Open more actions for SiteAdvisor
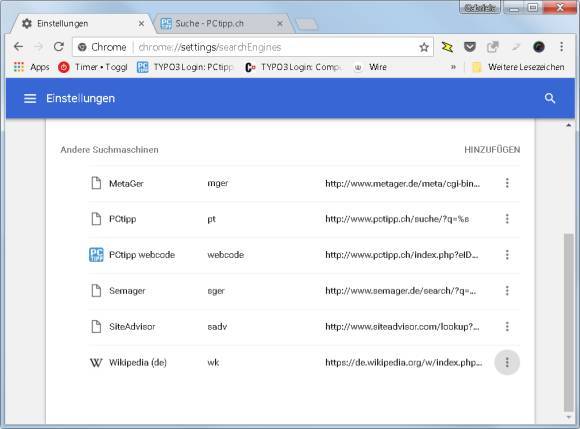 coord(507,327)
